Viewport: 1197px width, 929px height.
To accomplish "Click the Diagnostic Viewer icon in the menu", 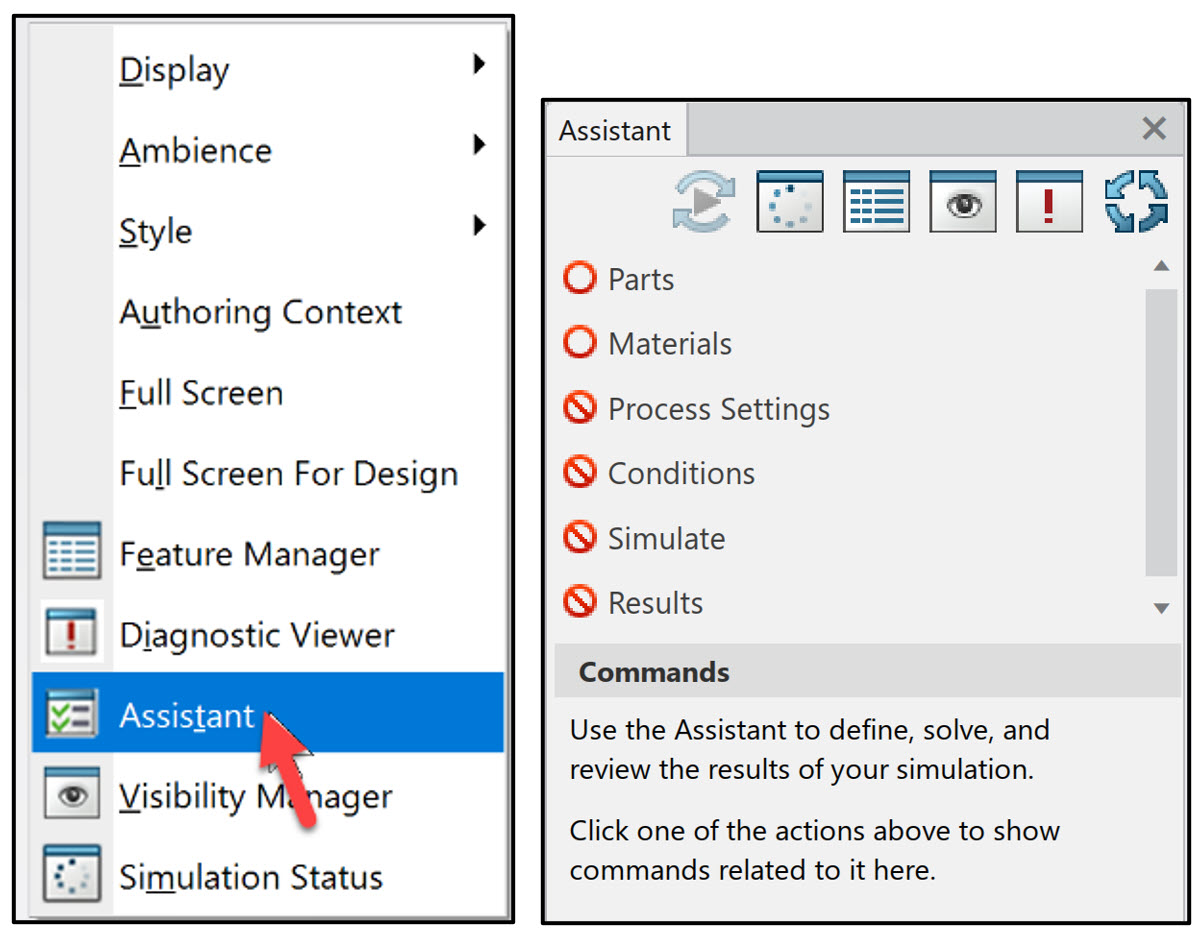I will tap(72, 634).
